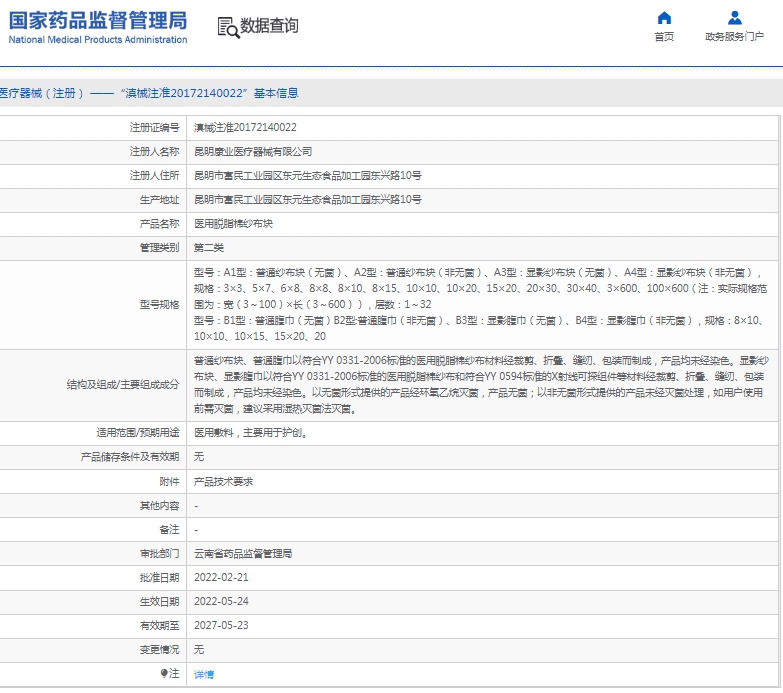
Task: Click product name 医用脱脂棉纱布块
Action: tap(233, 224)
